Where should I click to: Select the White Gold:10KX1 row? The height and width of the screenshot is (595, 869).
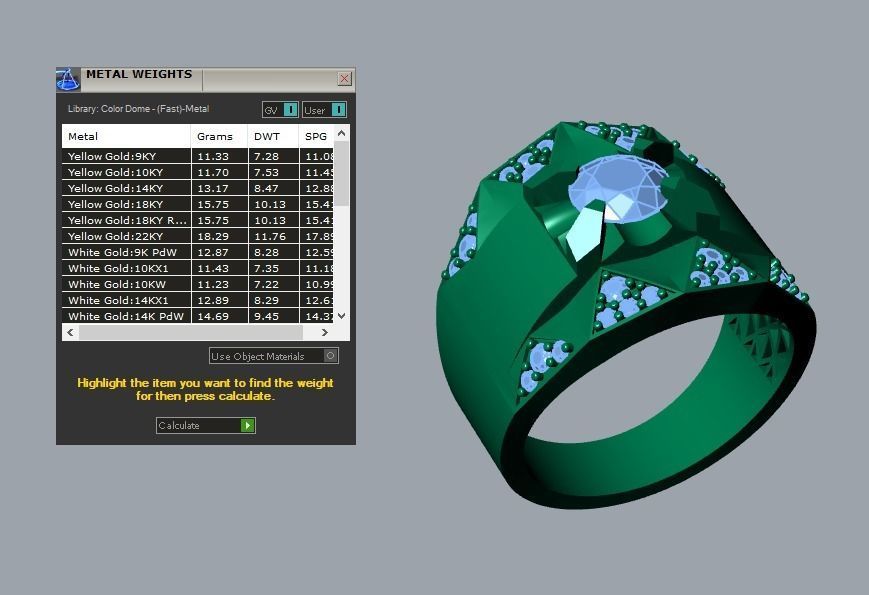coord(198,269)
